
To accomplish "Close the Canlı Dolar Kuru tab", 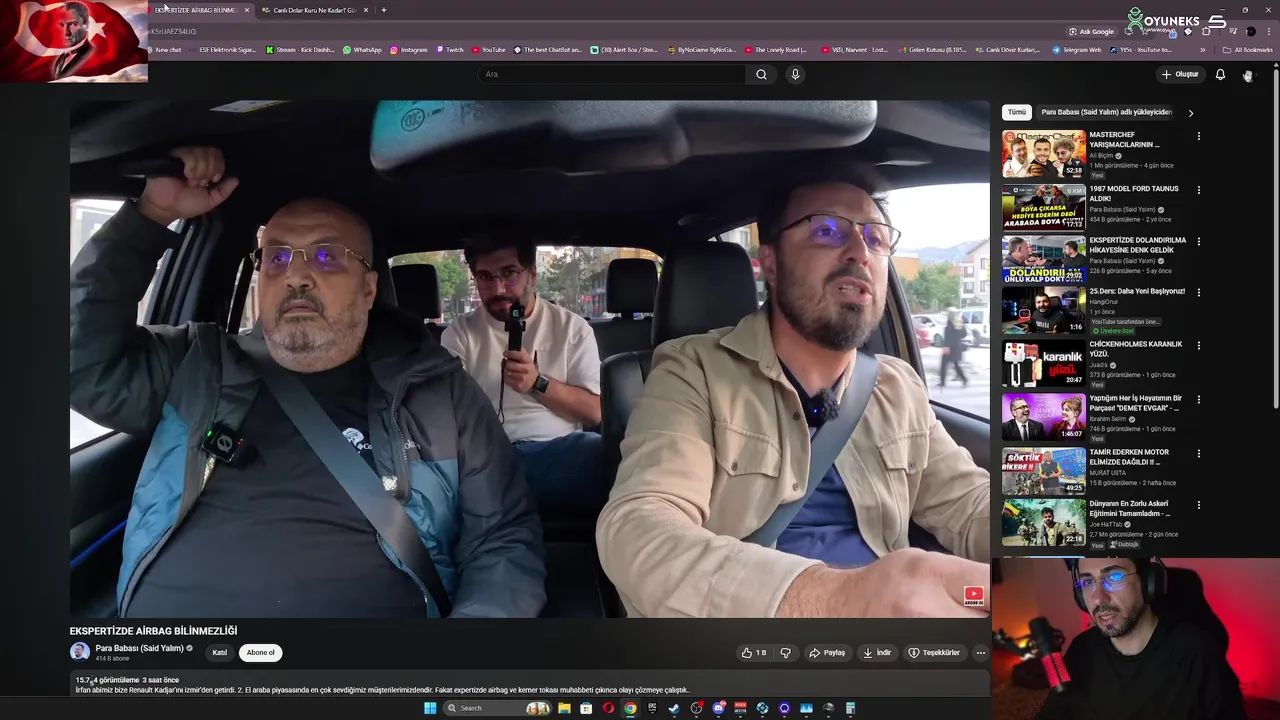I will point(366,10).
